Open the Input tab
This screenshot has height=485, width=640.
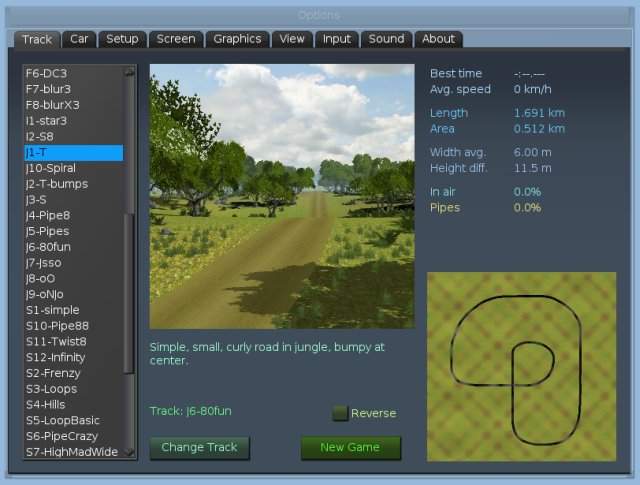coord(337,39)
